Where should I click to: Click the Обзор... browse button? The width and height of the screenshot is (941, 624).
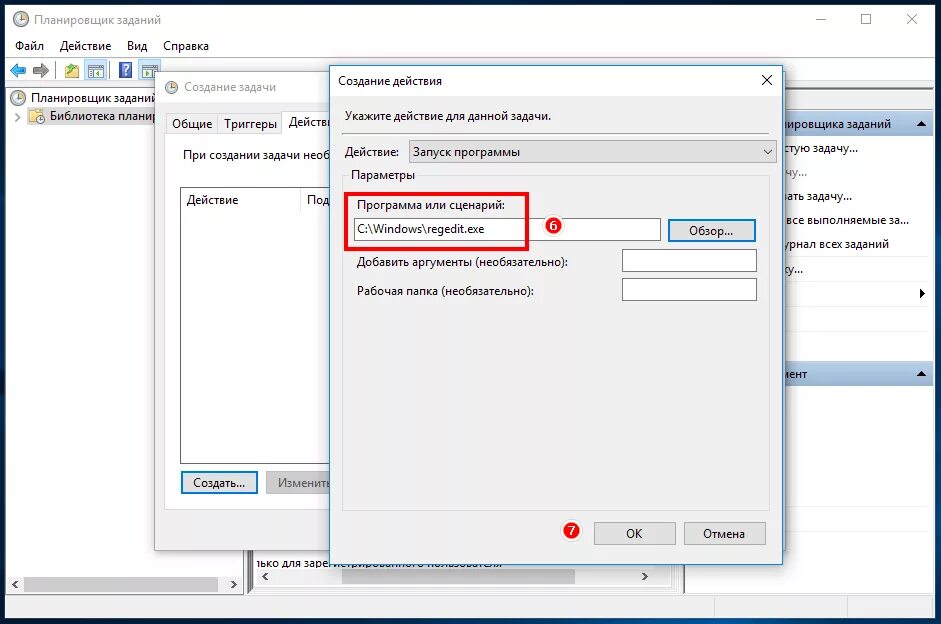pyautogui.click(x=711, y=230)
